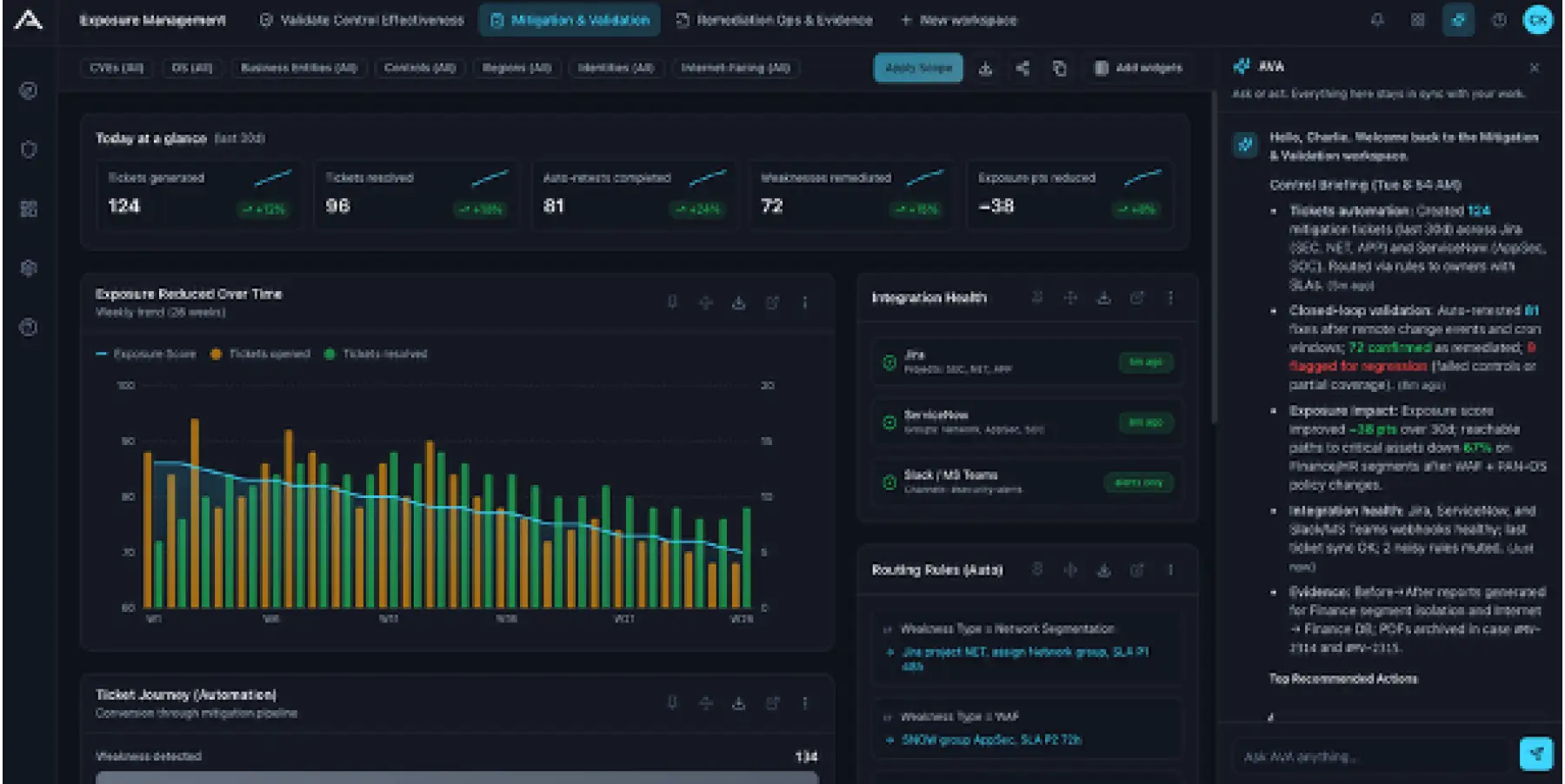
Task: Open the Remediation Ops & Evidence tab
Action: pos(774,20)
